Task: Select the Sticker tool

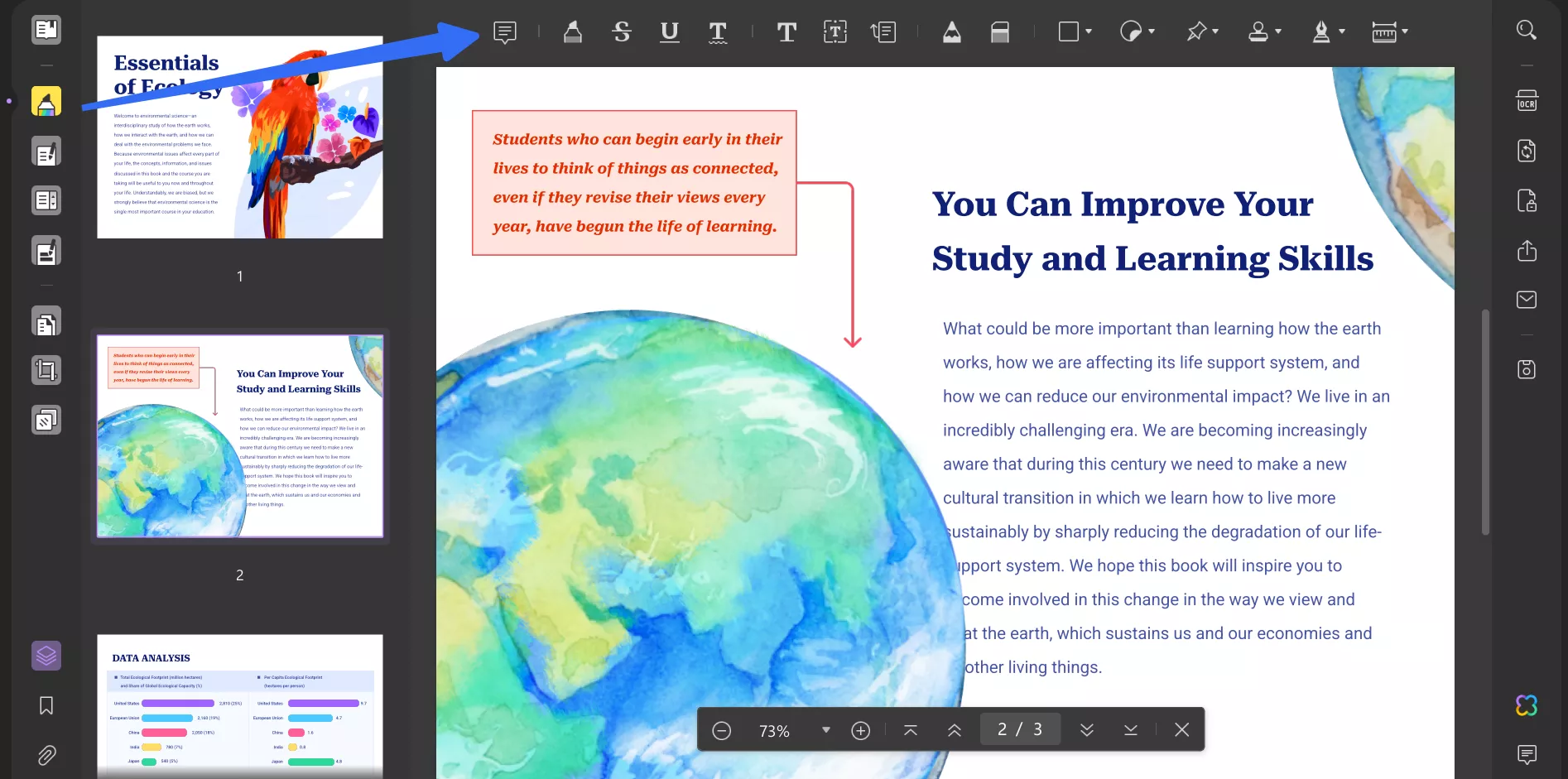Action: 1131,31
